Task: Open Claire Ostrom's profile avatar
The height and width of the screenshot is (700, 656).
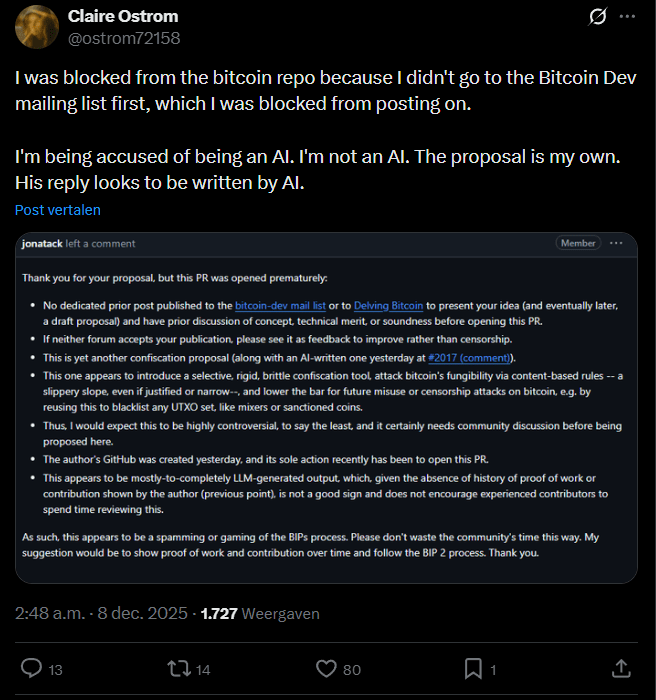Action: 37,27
